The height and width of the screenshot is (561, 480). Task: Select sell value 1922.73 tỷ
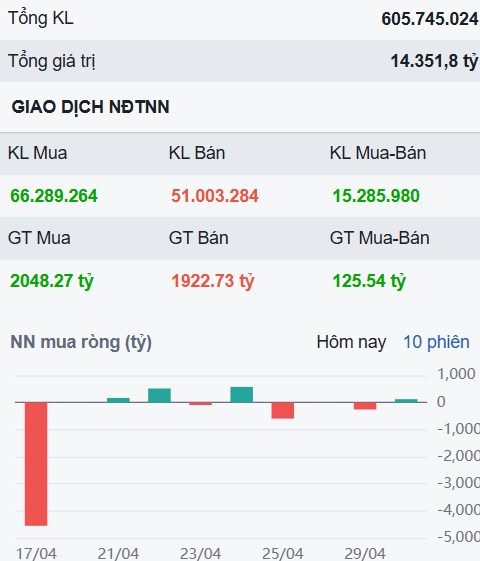pyautogui.click(x=213, y=281)
